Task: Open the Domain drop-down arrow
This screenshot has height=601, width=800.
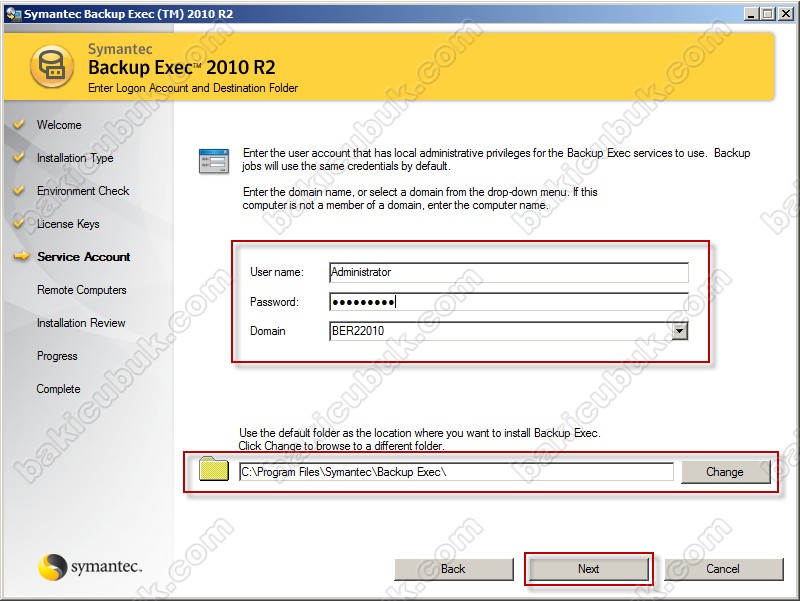Action: 679,331
